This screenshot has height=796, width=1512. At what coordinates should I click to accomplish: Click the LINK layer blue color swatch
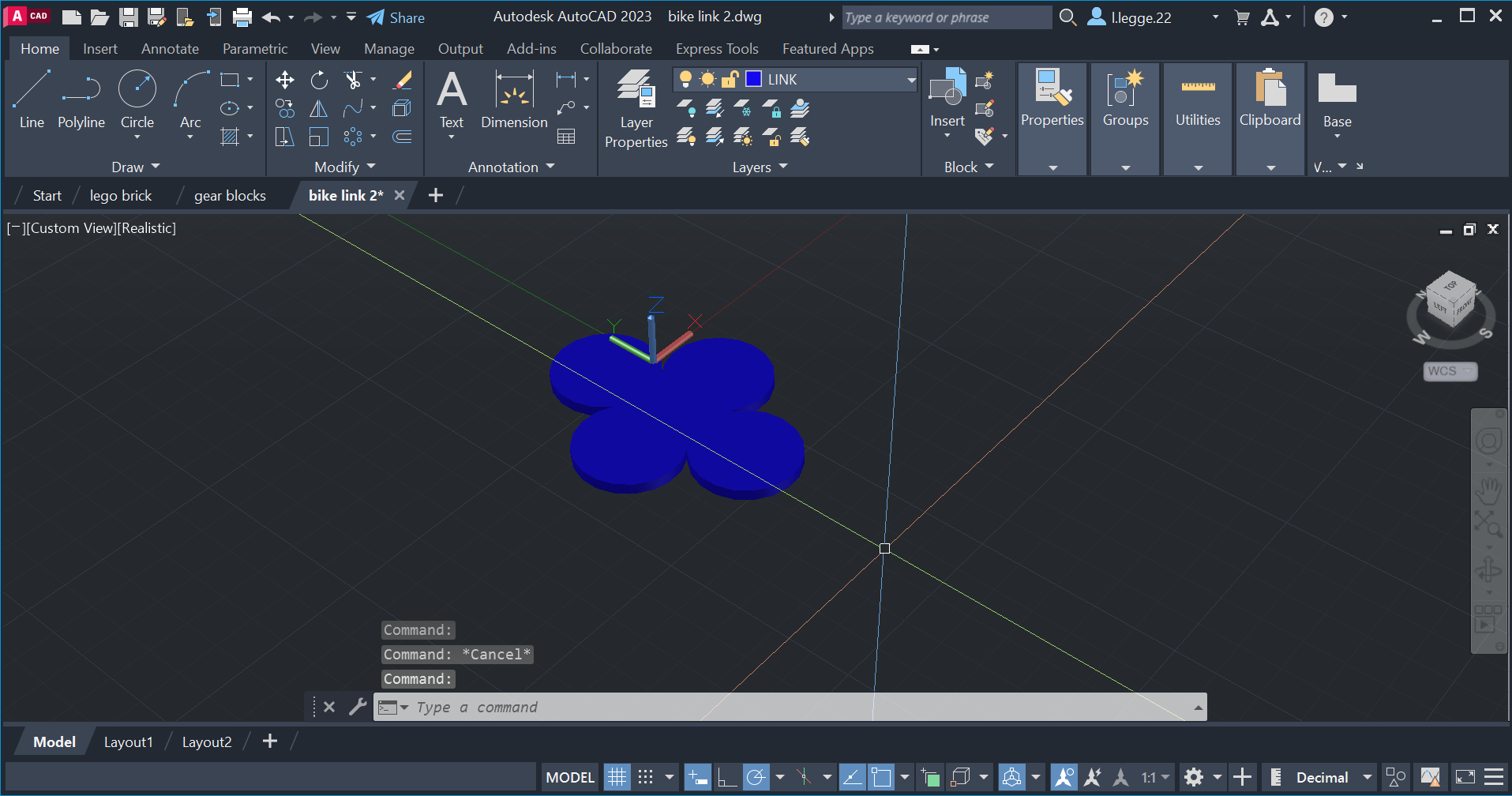(x=754, y=79)
